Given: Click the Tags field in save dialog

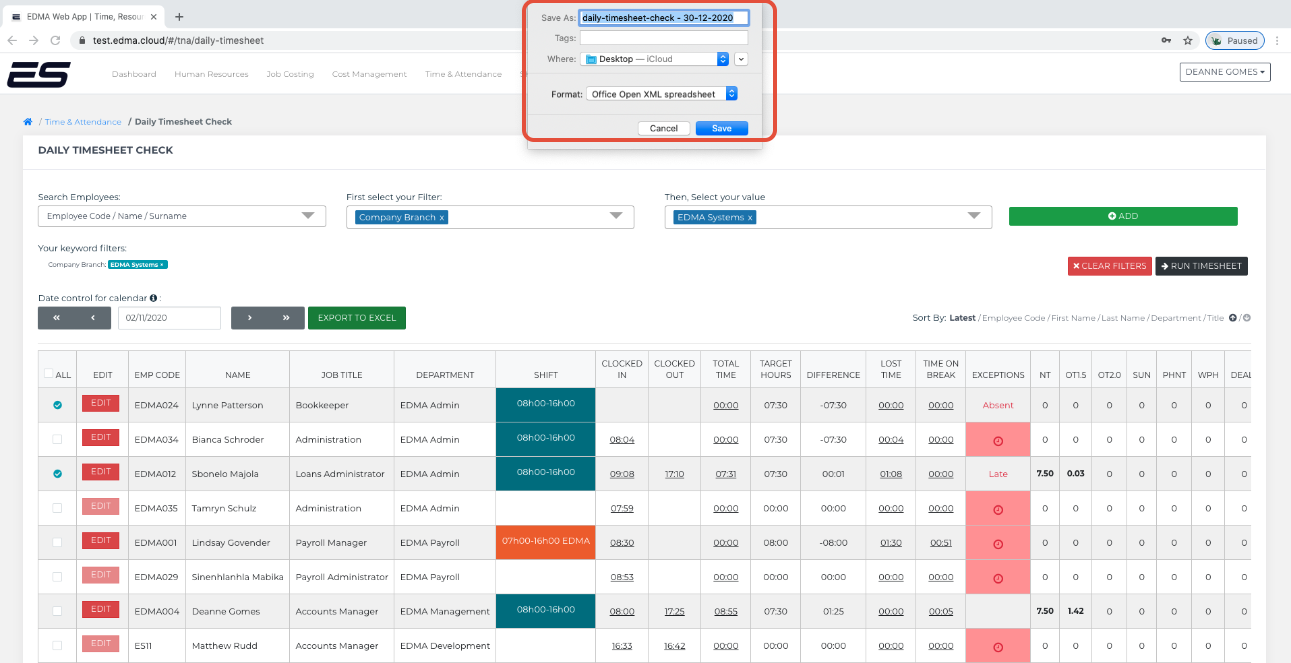Looking at the screenshot, I should [664, 38].
